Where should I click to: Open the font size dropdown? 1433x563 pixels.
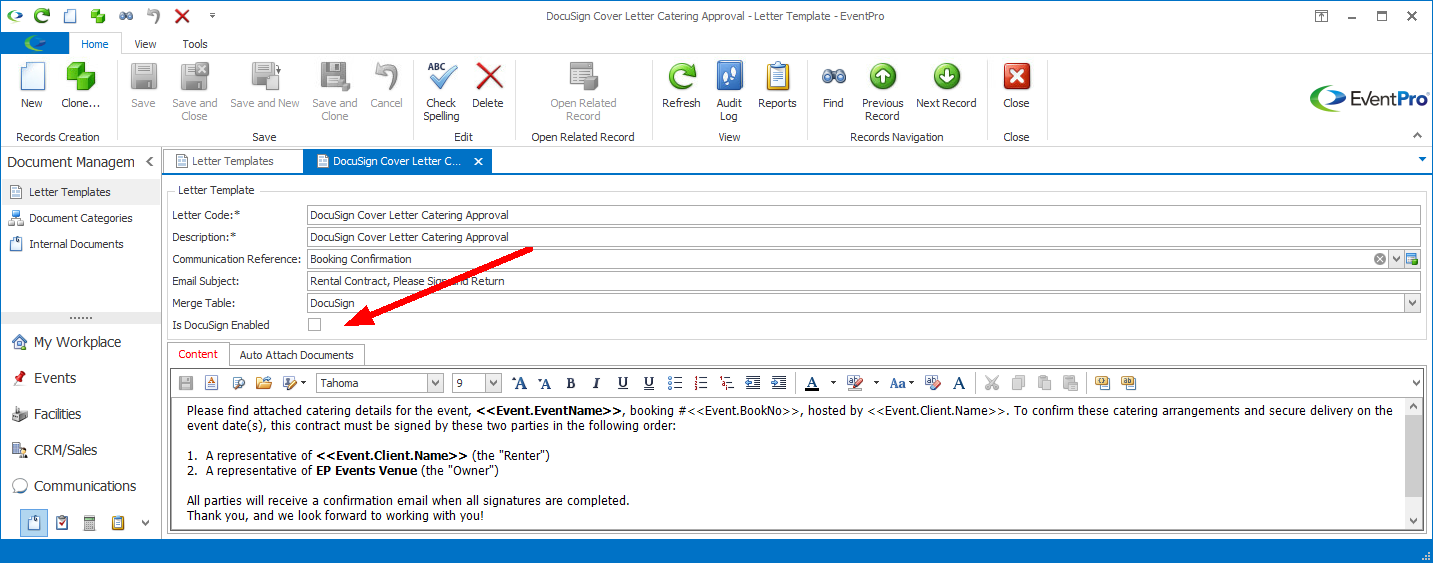pos(493,383)
